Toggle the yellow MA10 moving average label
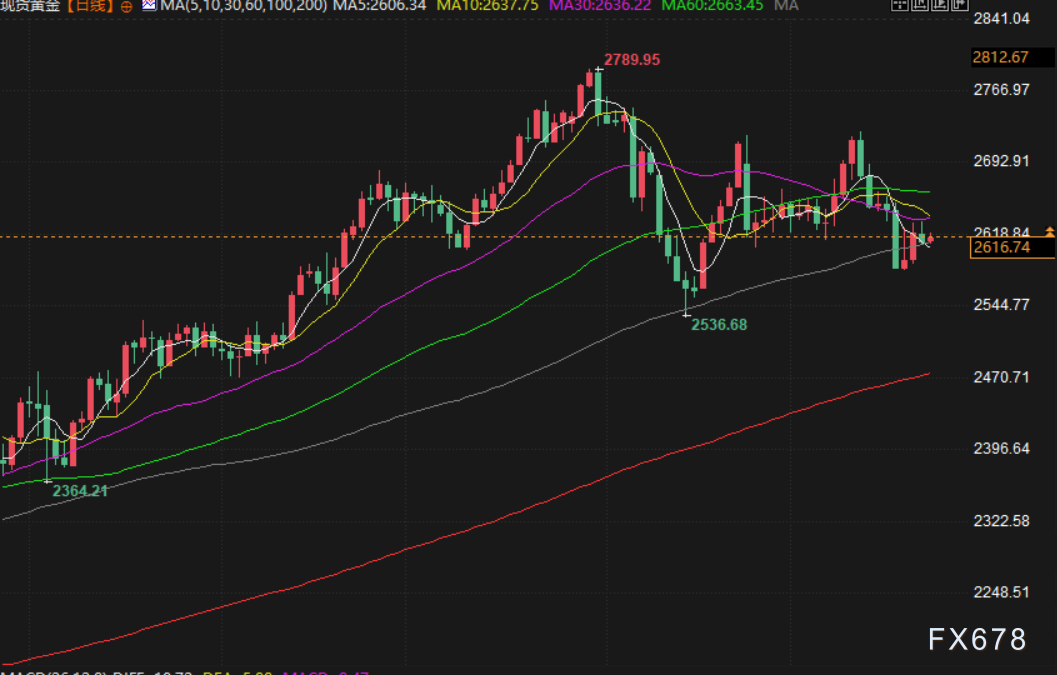Viewport: 1057px width, 675px height. 487,5
